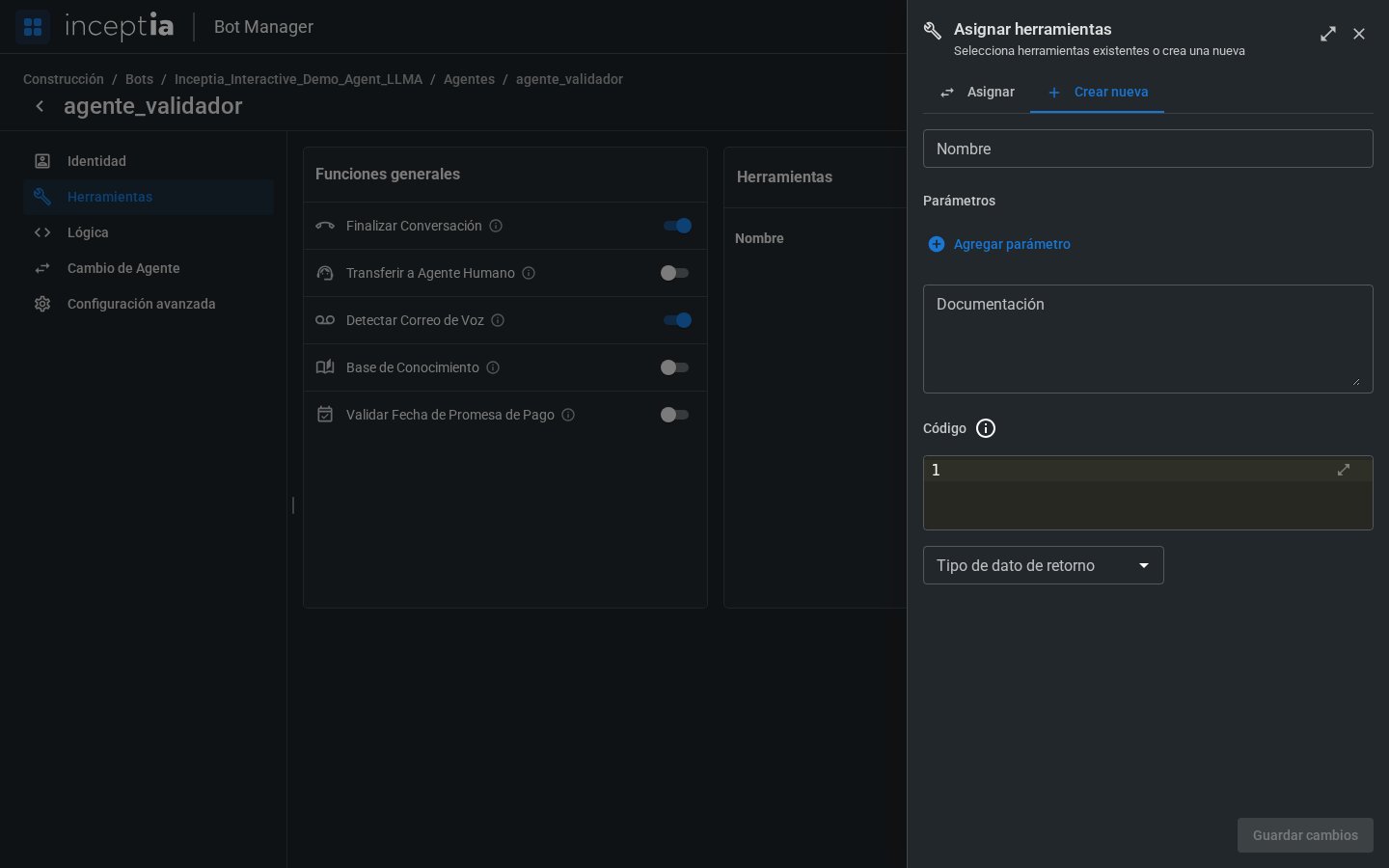Click the calendar icon for Validar Fecha de Promesa
Screen dimensions: 1389x868
pos(325,415)
